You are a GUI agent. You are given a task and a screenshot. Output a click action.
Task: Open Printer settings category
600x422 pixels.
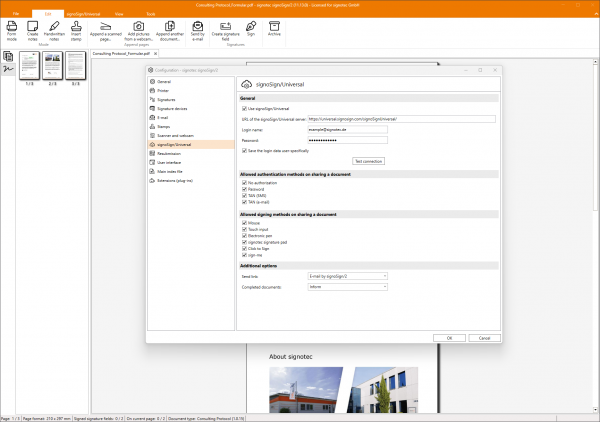click(x=191, y=91)
